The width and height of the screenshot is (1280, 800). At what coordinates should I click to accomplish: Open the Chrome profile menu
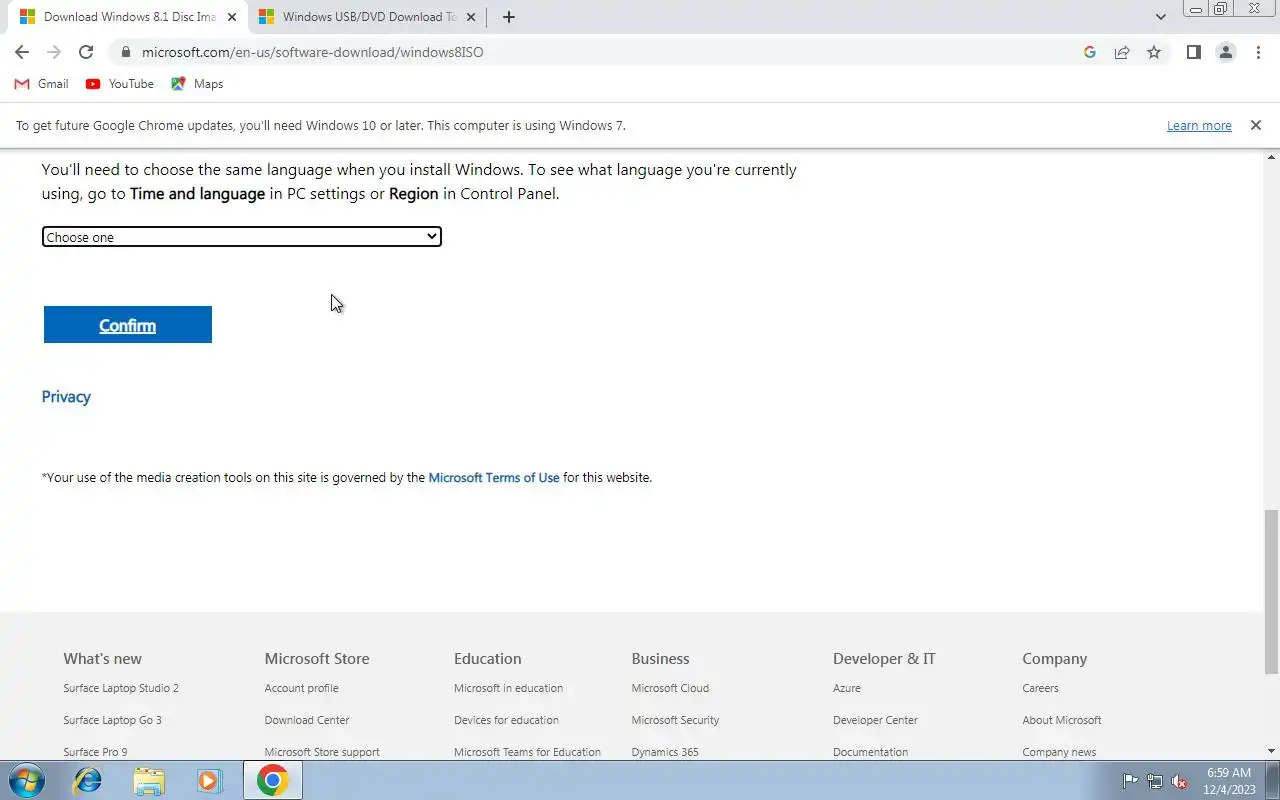point(1225,52)
